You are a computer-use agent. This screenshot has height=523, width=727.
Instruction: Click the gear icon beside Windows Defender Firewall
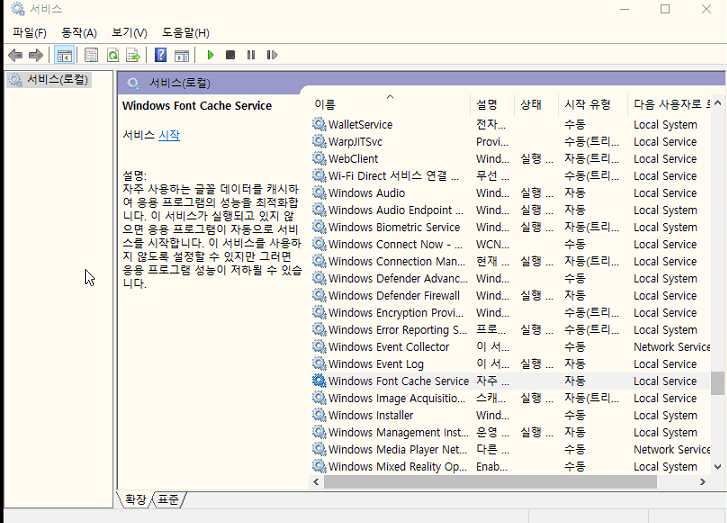pos(319,295)
